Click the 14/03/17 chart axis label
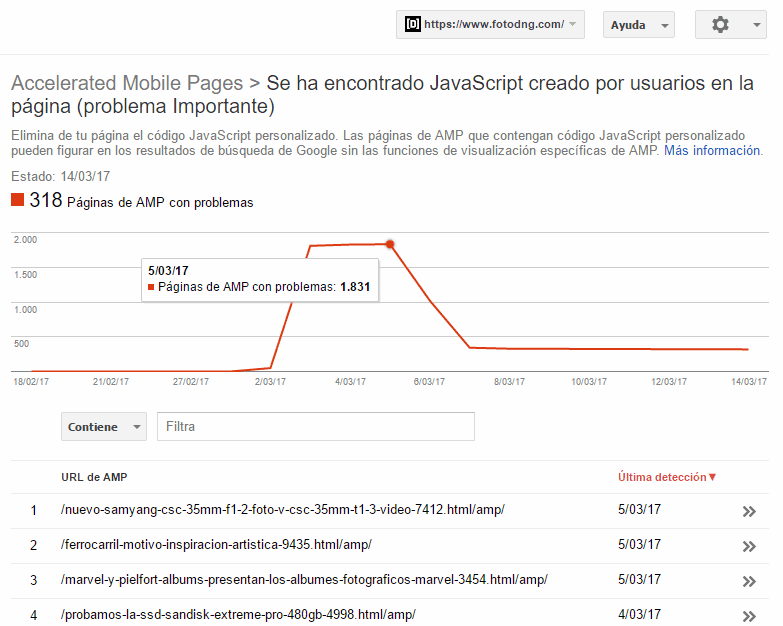783x626 pixels. coord(749,382)
